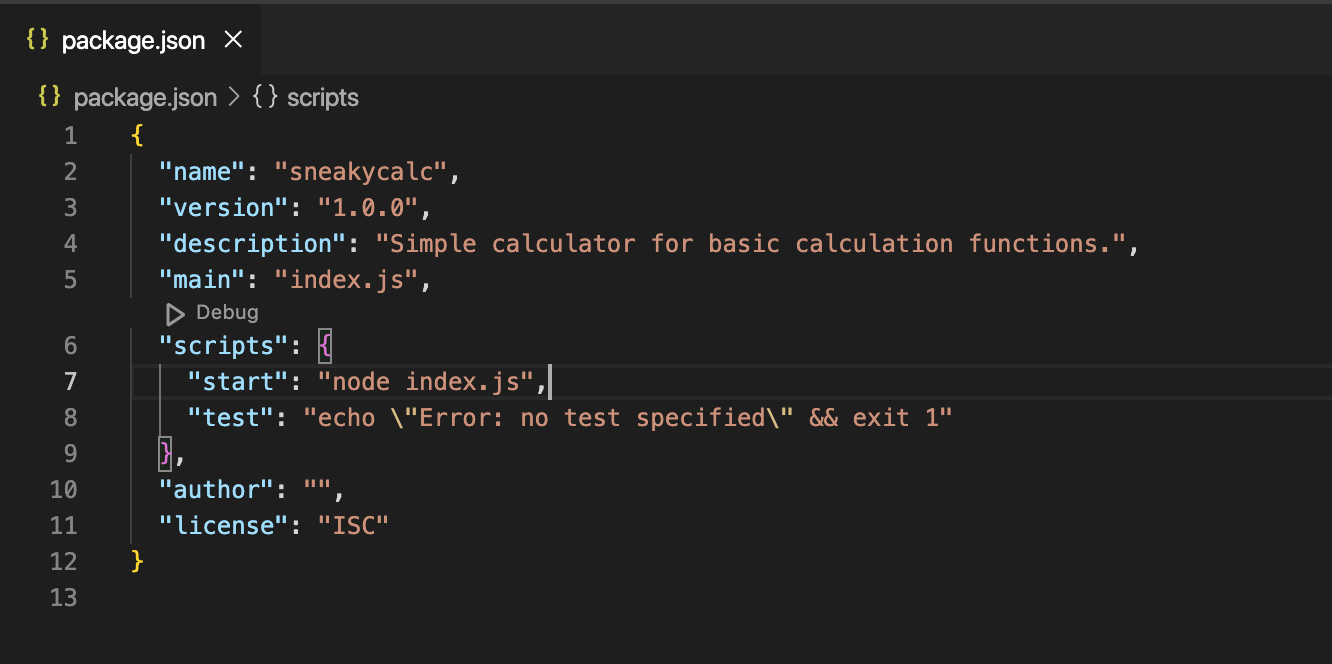Click line number 13 in the gutter
Screen dimensions: 1332x664
[63, 598]
